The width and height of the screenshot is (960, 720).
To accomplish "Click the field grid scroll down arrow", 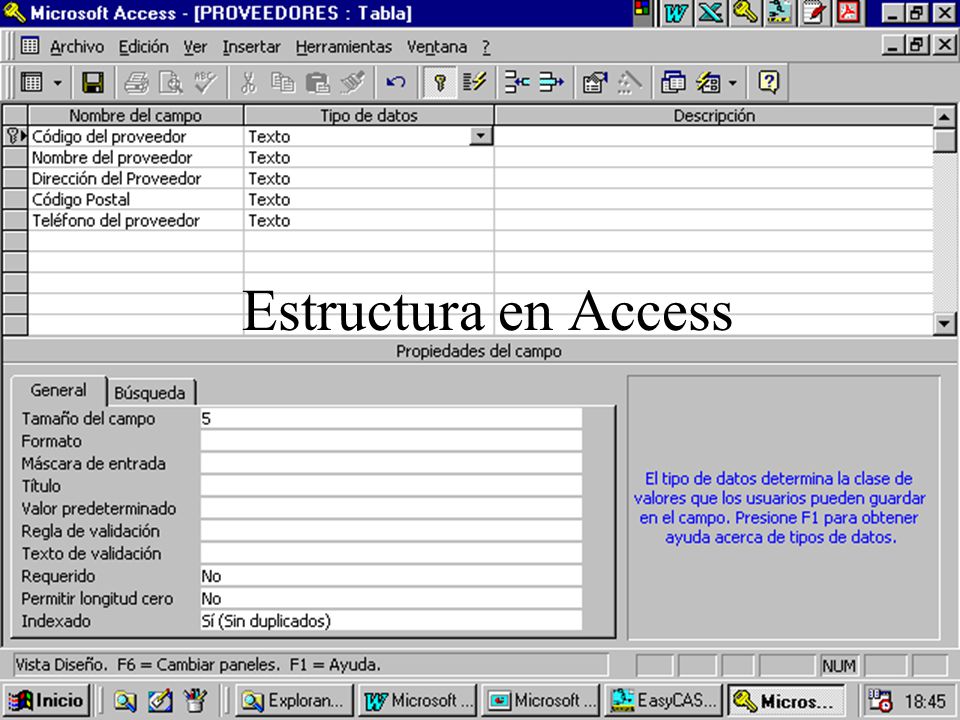I will pos(944,324).
